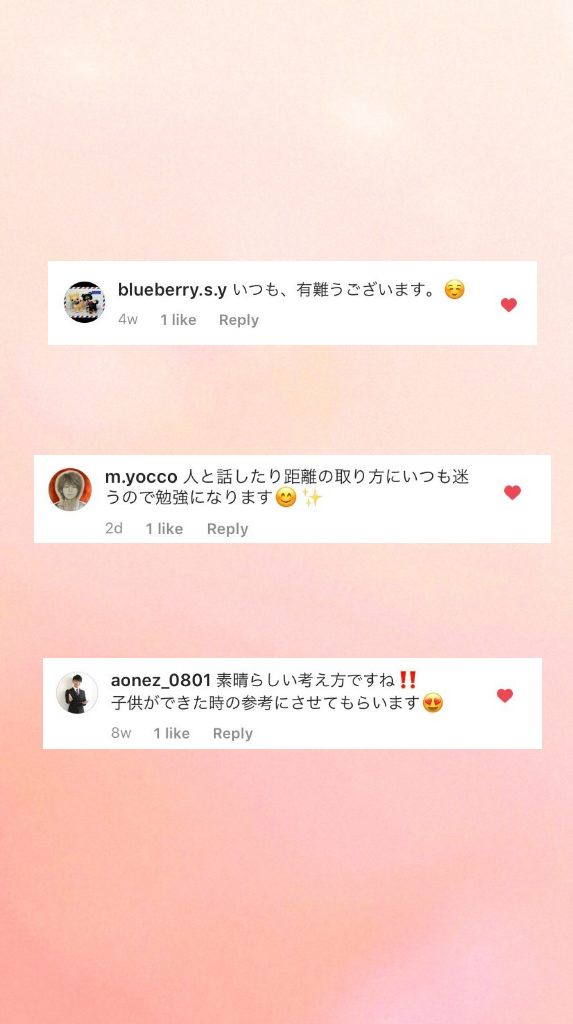
Task: View the 1 like on m.yocco's comment
Action: 164,529
